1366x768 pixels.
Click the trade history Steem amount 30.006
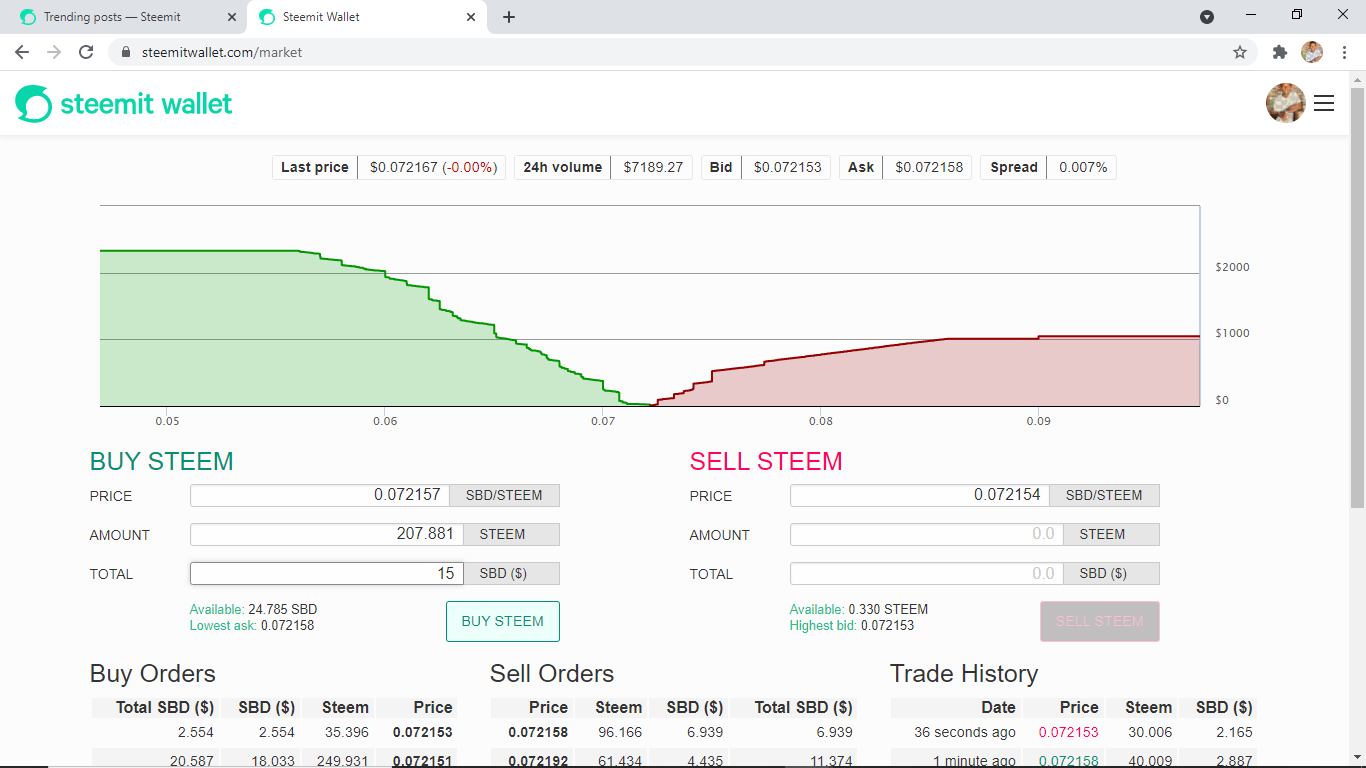click(1148, 733)
